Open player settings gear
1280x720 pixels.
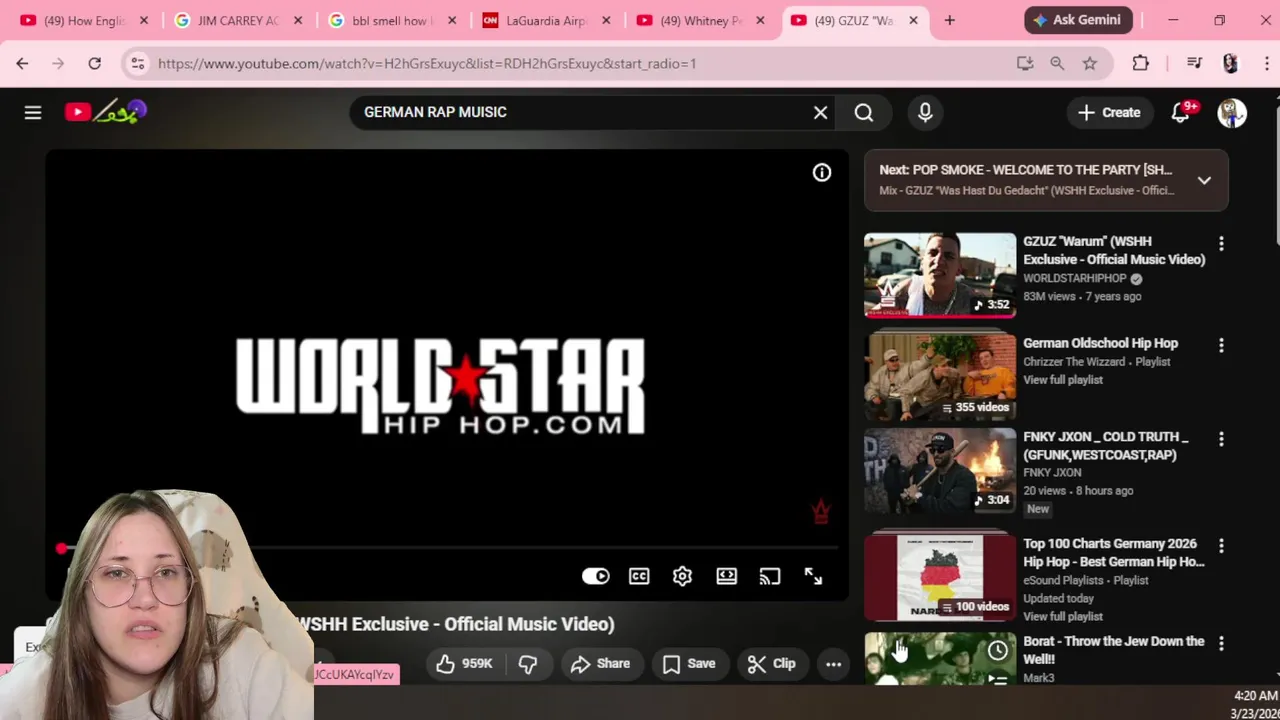(682, 576)
